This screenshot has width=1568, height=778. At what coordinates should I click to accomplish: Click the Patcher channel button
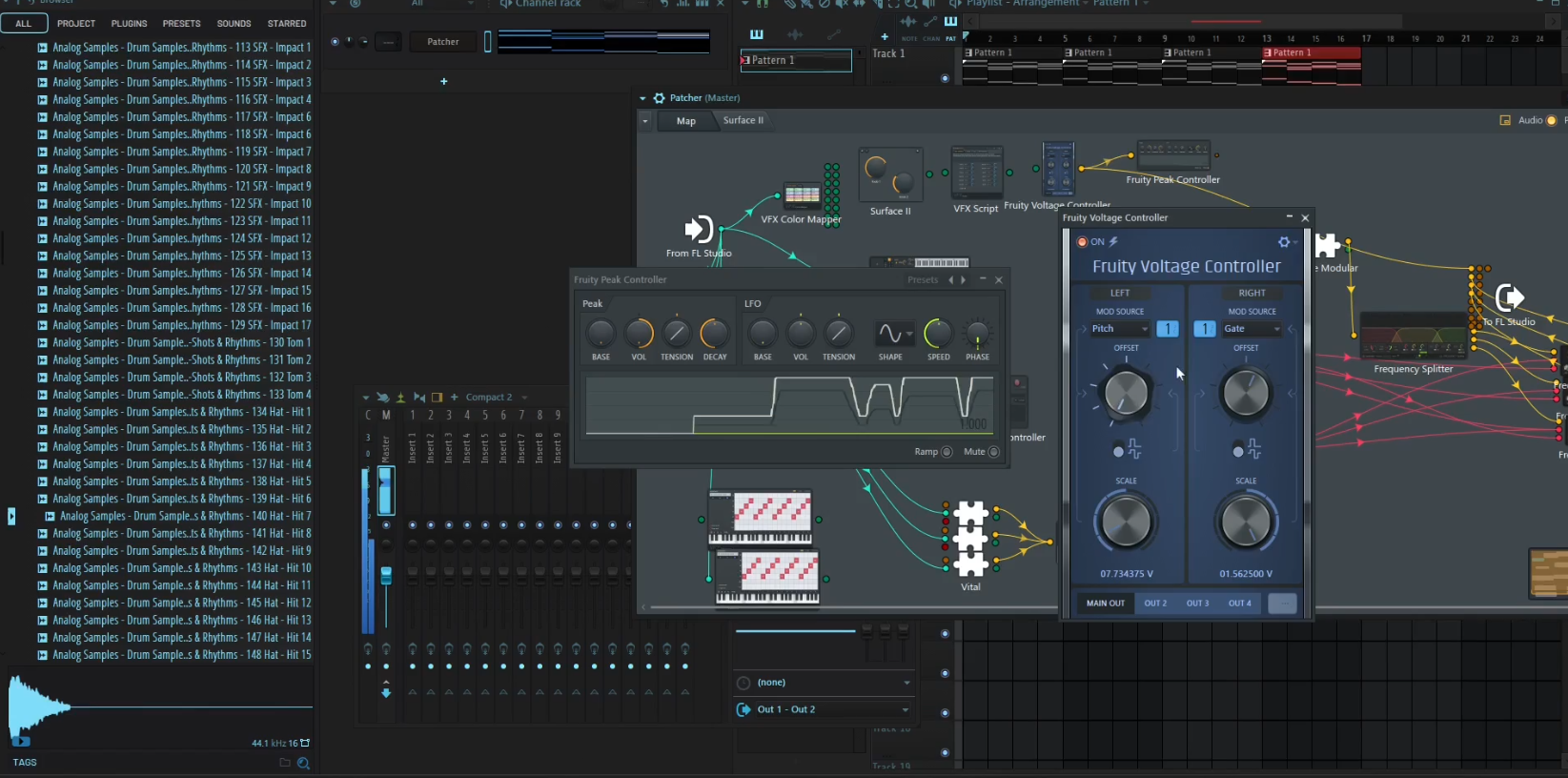coord(442,42)
